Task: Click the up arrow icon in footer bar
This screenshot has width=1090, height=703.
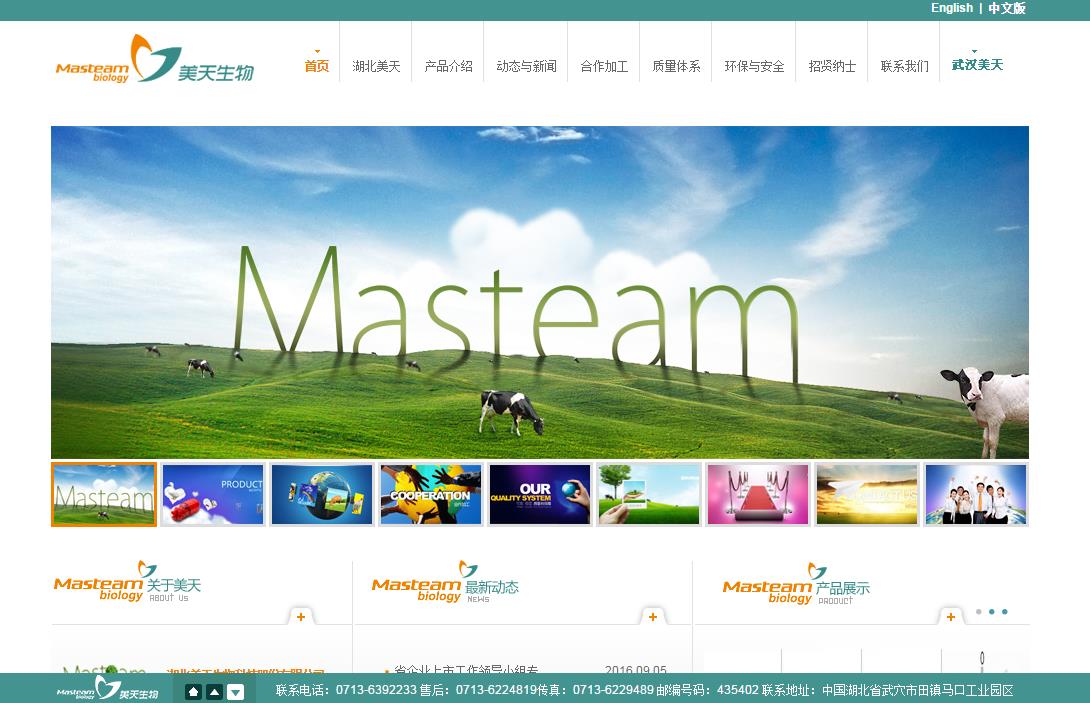Action: (x=214, y=691)
